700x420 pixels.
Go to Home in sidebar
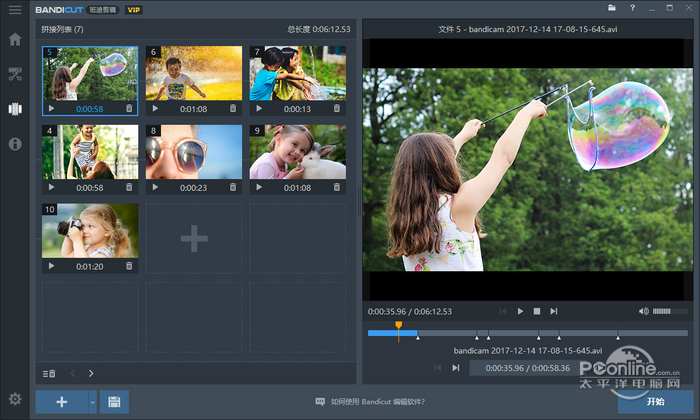(15, 39)
